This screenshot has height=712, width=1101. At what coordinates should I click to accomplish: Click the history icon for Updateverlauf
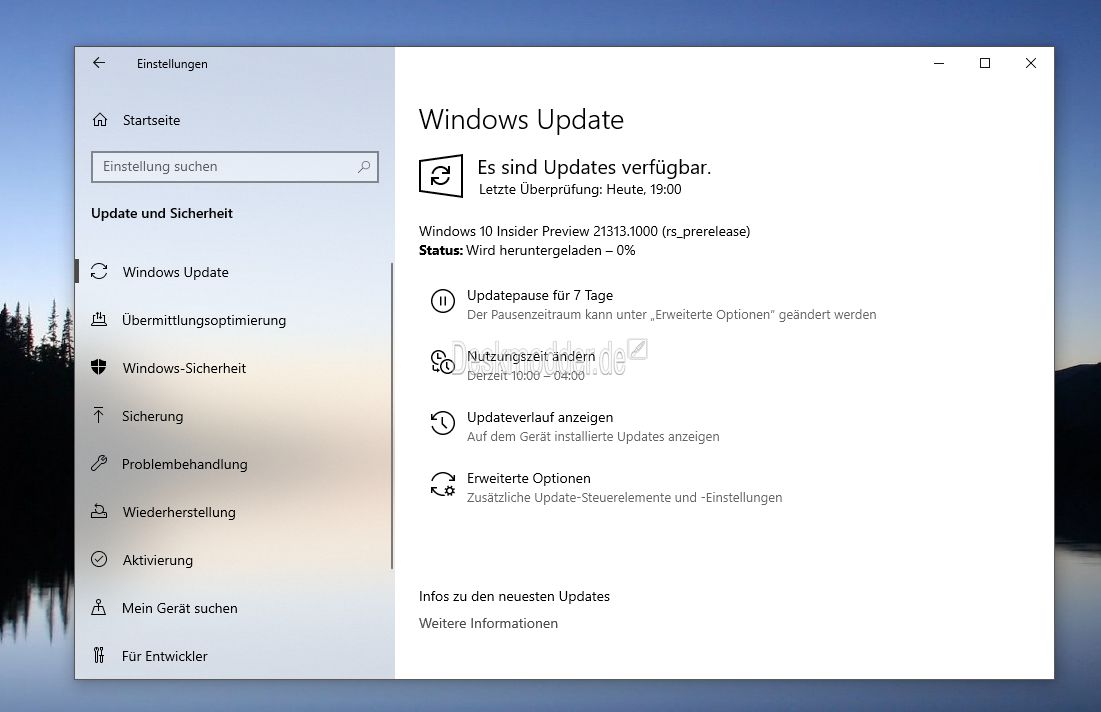coord(442,423)
